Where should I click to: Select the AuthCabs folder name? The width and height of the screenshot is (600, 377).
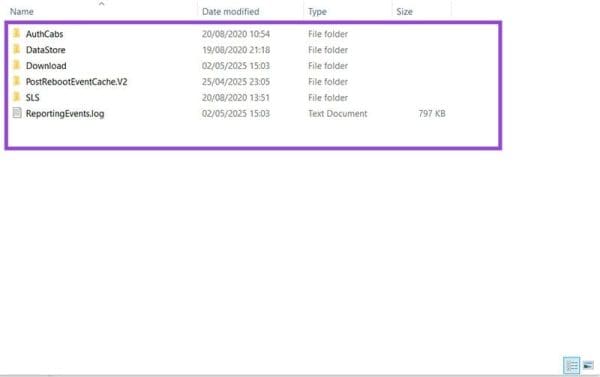point(44,34)
